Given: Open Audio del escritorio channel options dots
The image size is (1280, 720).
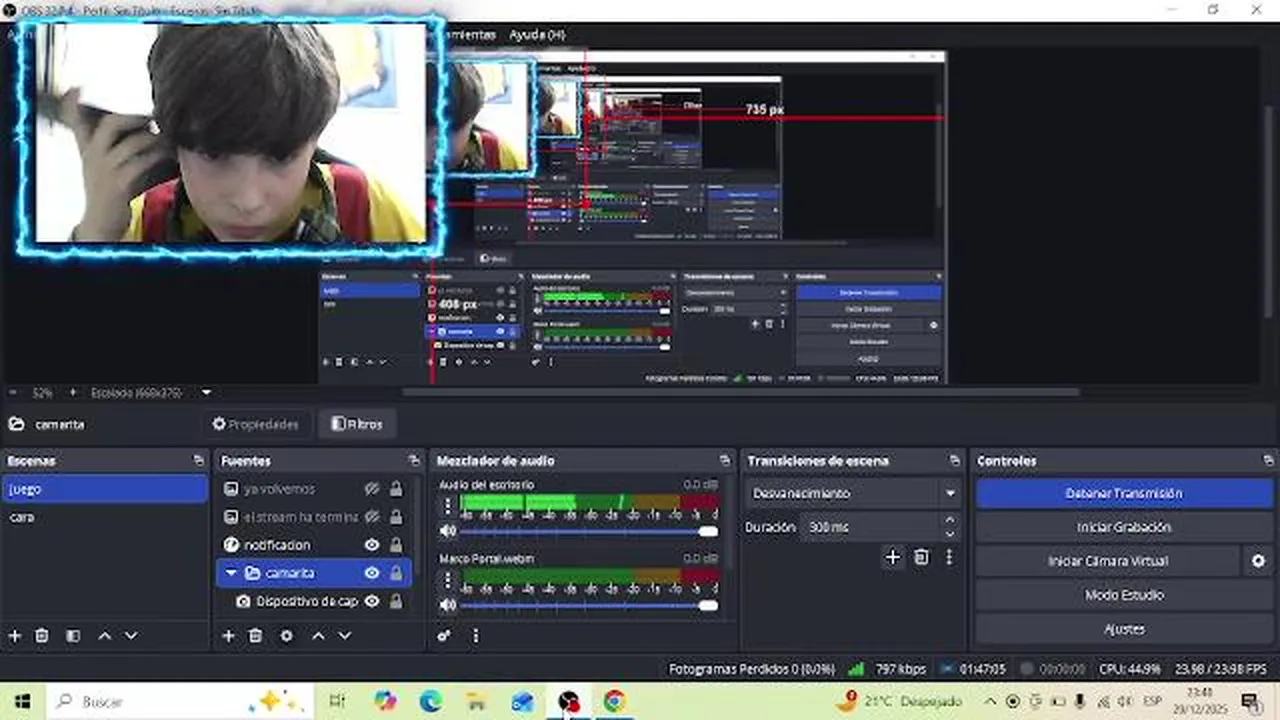Looking at the screenshot, I should click(x=448, y=505).
